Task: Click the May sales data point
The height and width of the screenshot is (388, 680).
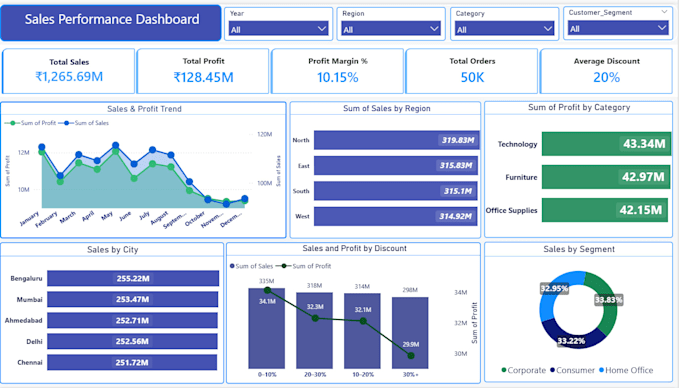Action: (115, 145)
